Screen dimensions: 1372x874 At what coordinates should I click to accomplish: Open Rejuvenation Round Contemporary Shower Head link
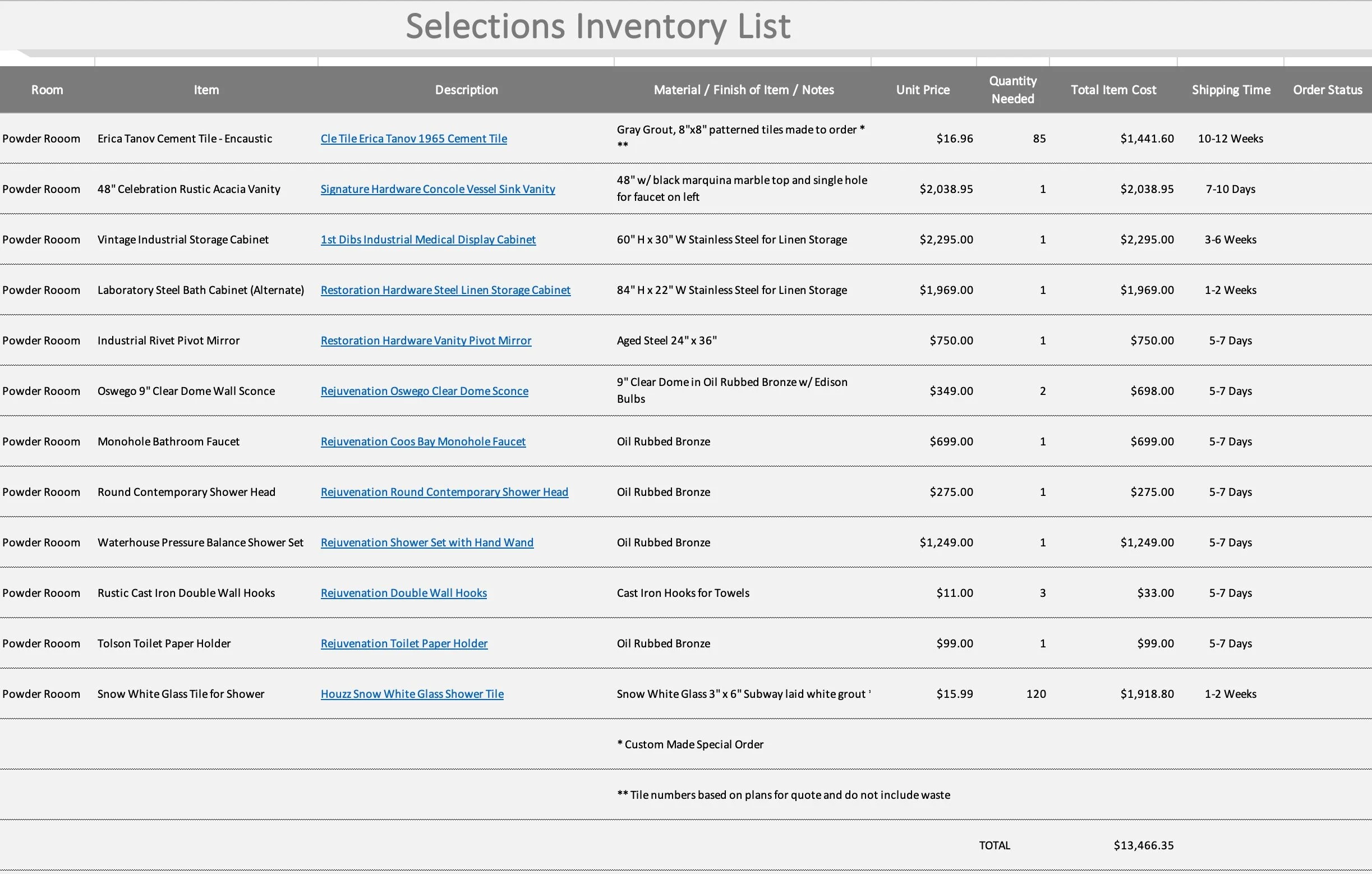444,492
